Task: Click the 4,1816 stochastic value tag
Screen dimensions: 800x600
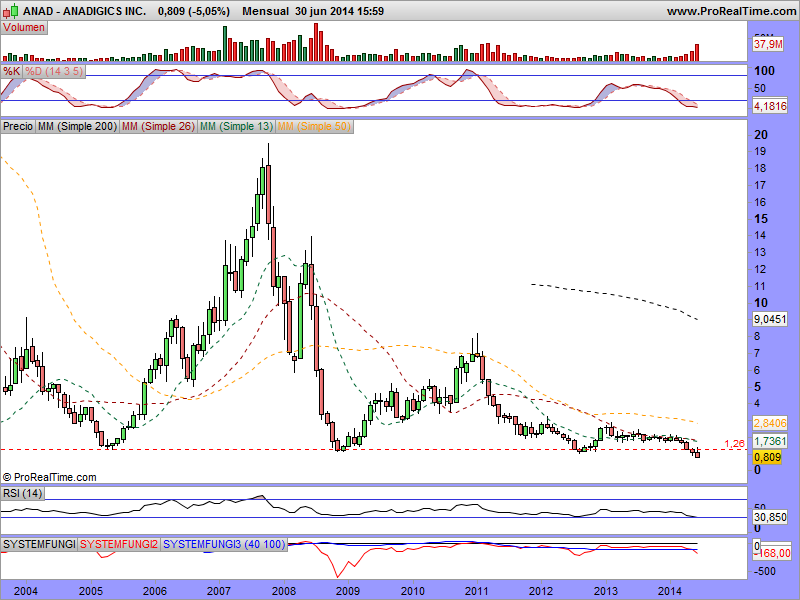Action: [770, 106]
